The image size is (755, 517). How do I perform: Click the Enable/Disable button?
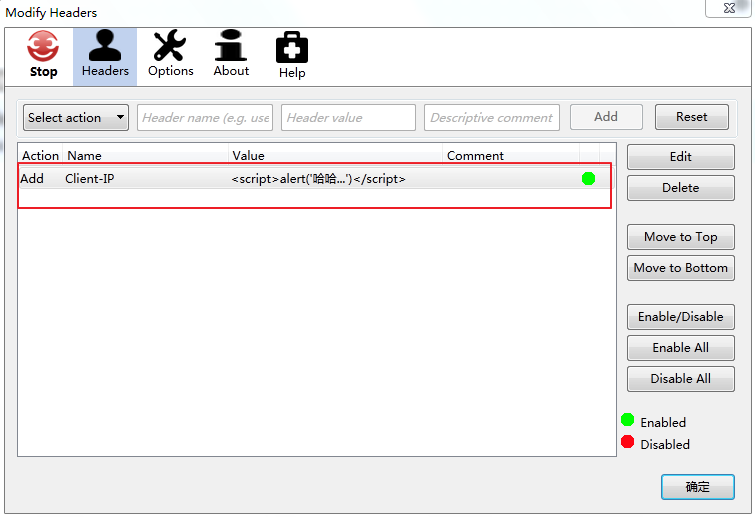coord(680,317)
